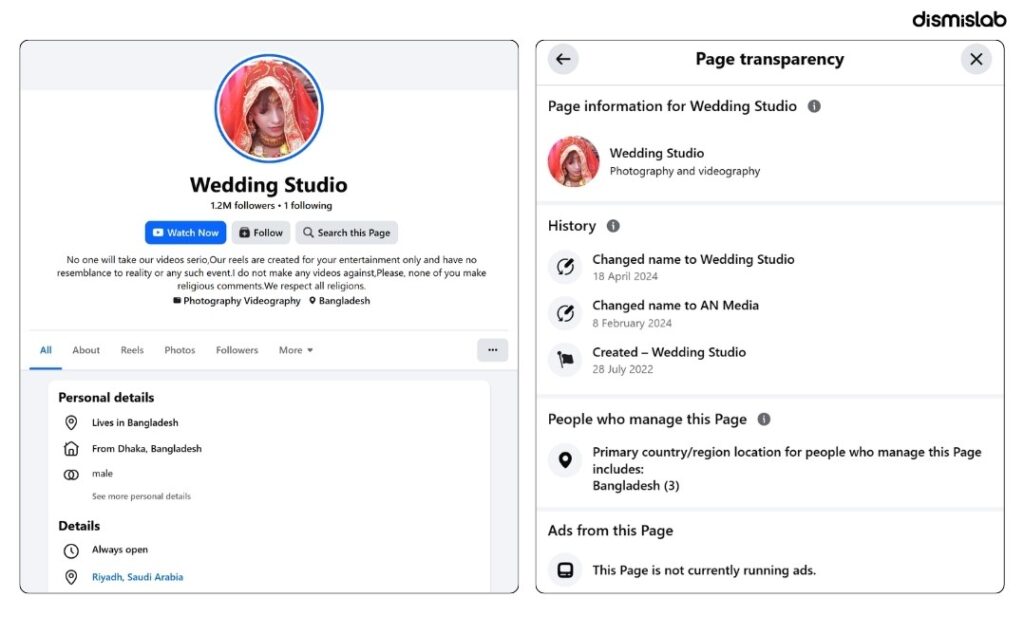Click the flag icon next to Created – Wedding Studio
This screenshot has height=635, width=1024.
click(565, 359)
